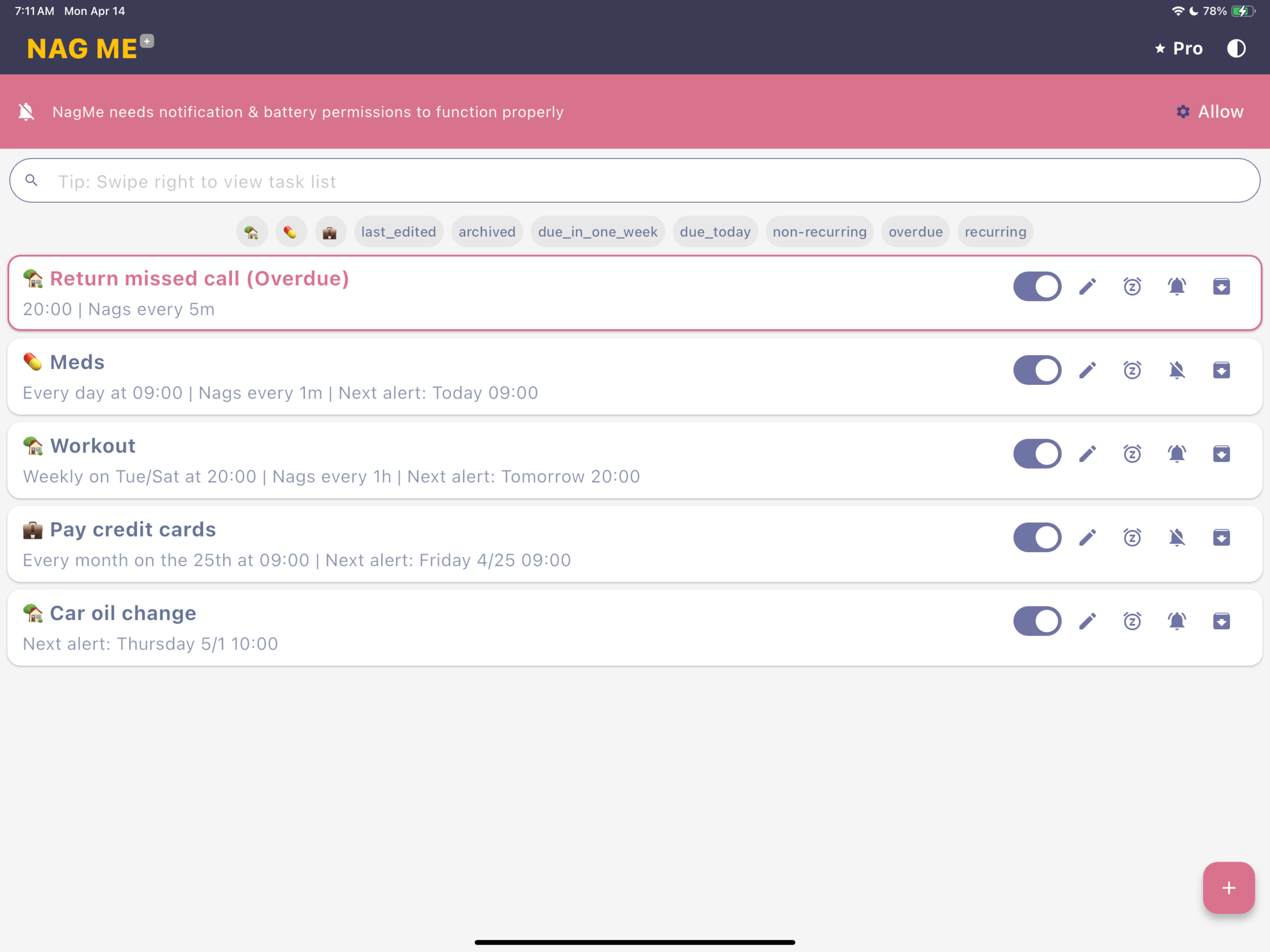Image resolution: width=1270 pixels, height=952 pixels.
Task: Click the 7:11 AM clock
Action: coord(35,11)
